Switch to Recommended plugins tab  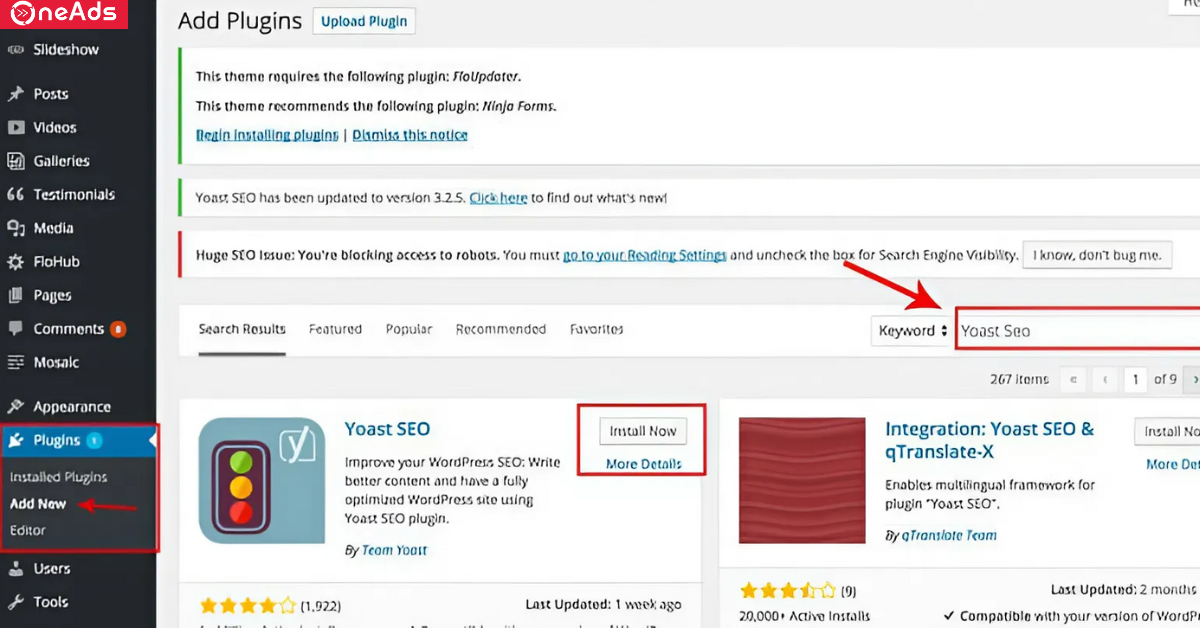pyautogui.click(x=501, y=329)
